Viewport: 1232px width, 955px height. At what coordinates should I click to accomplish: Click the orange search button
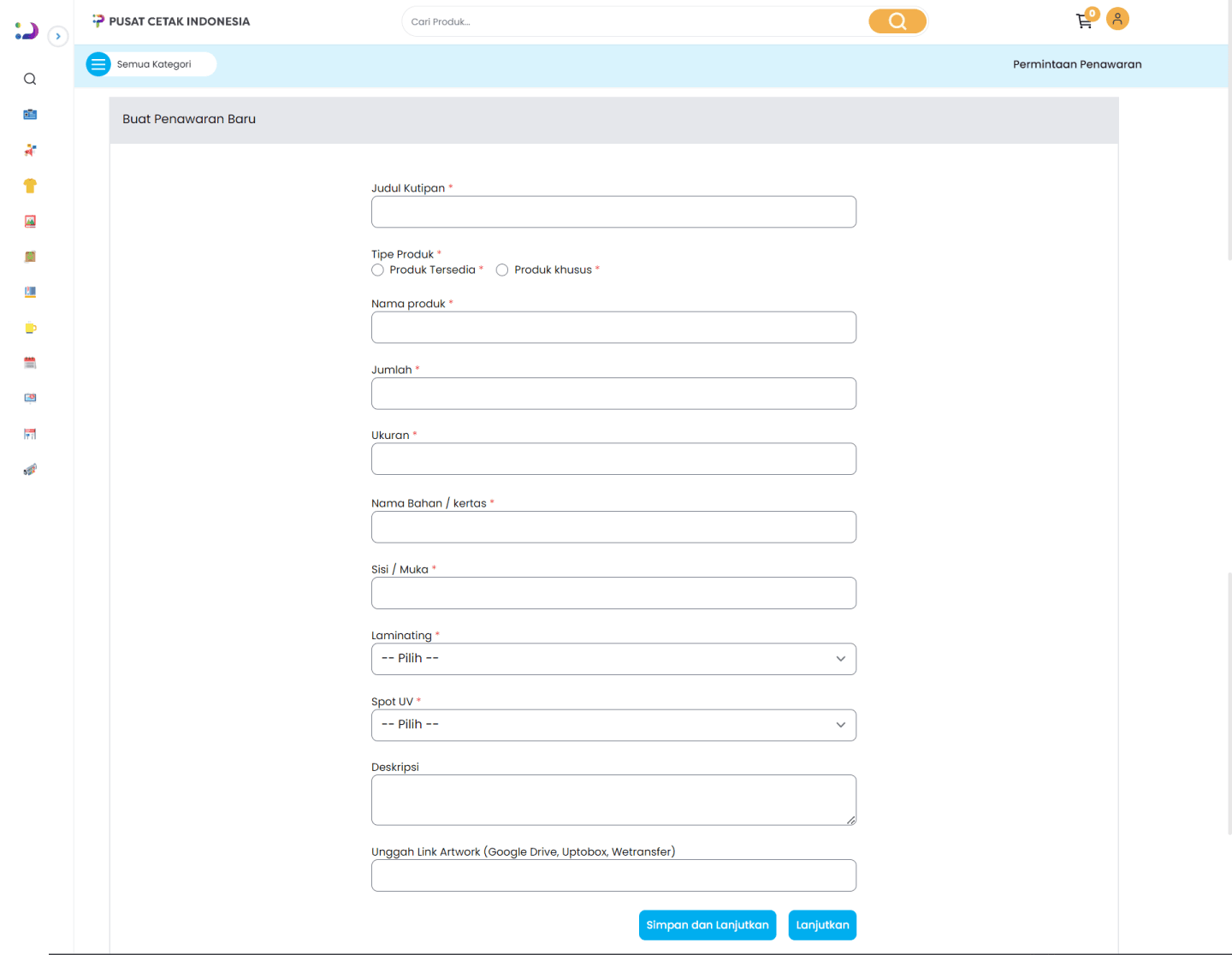pos(897,21)
